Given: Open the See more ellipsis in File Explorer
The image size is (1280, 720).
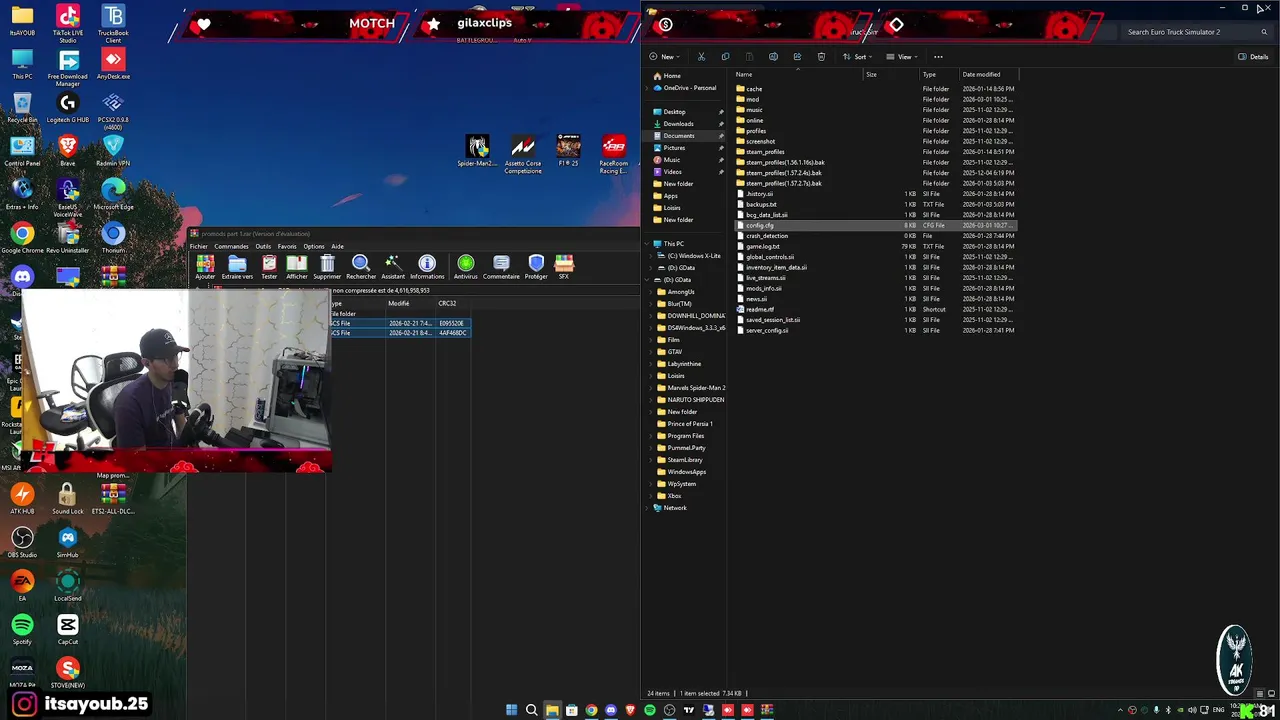Looking at the screenshot, I should [x=938, y=57].
